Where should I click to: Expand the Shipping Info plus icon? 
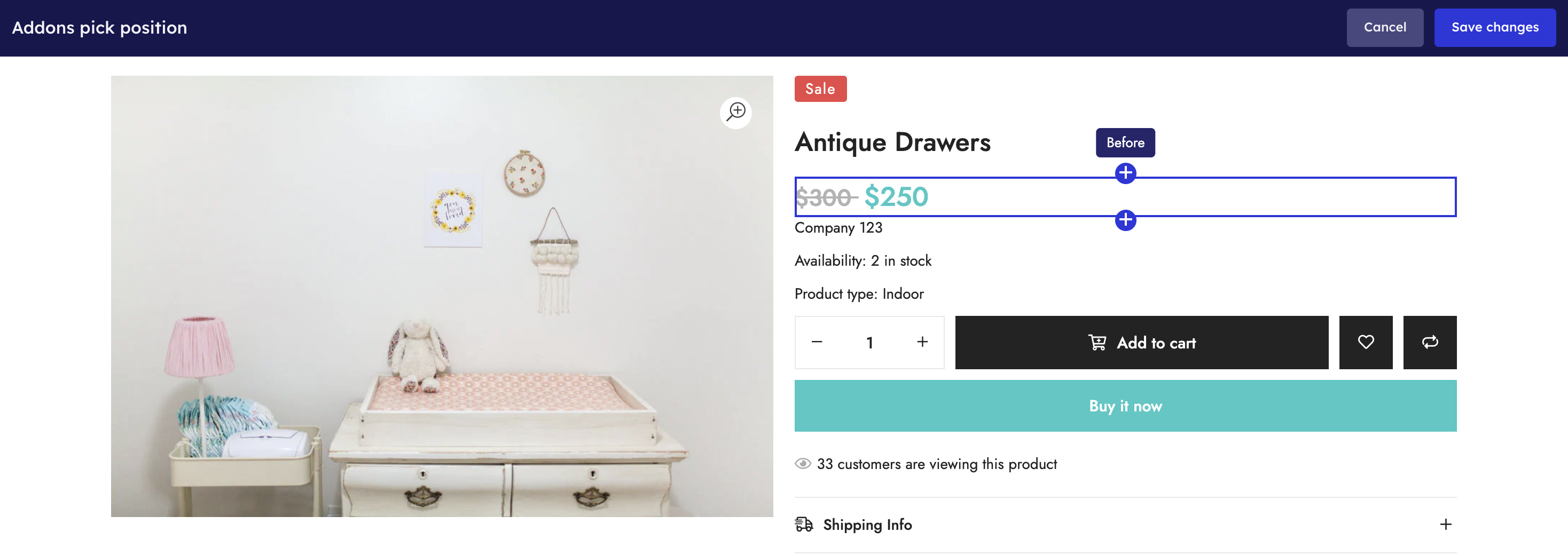(1445, 525)
